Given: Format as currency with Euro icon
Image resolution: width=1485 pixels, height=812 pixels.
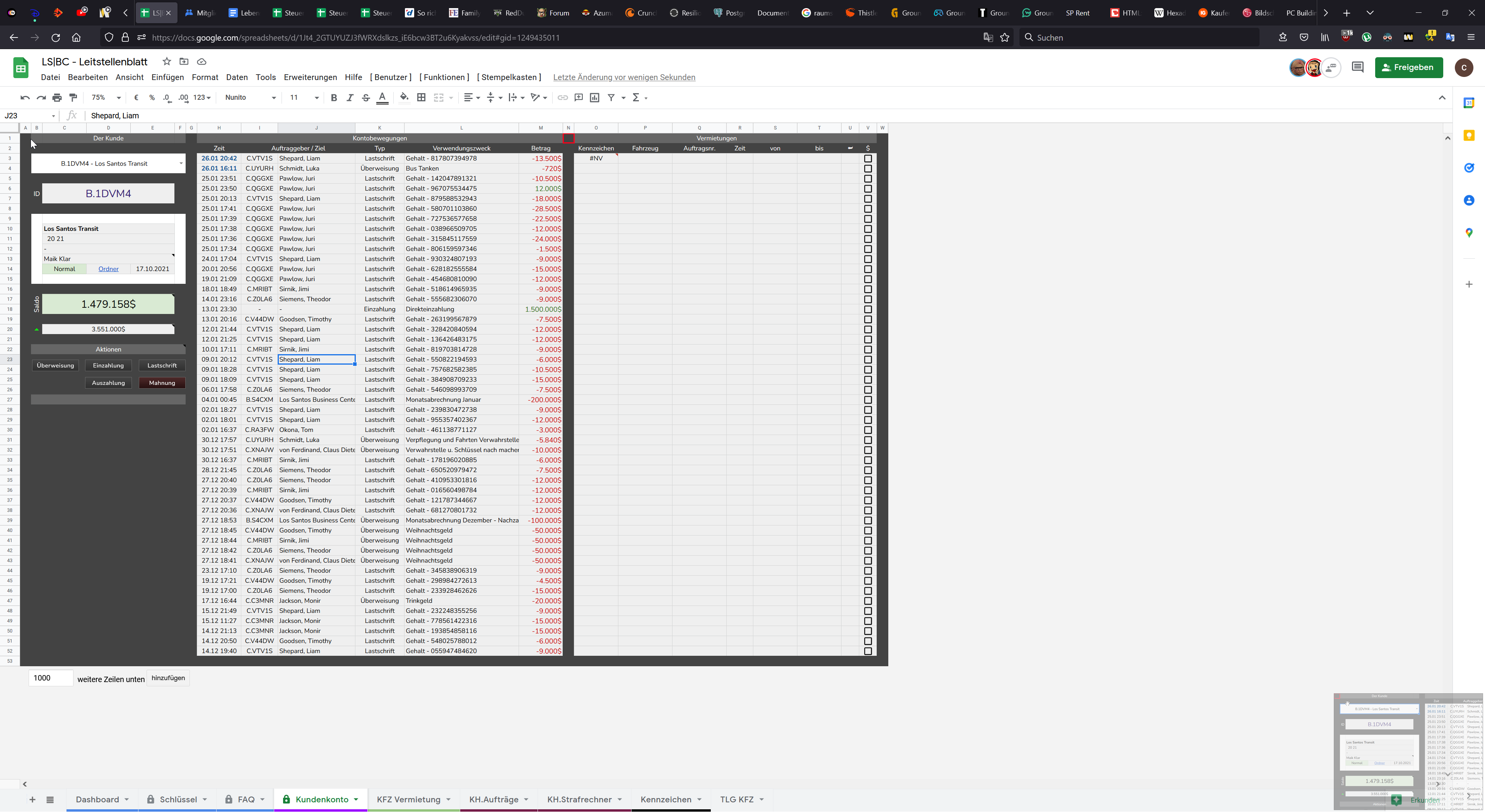Looking at the screenshot, I should click(136, 97).
